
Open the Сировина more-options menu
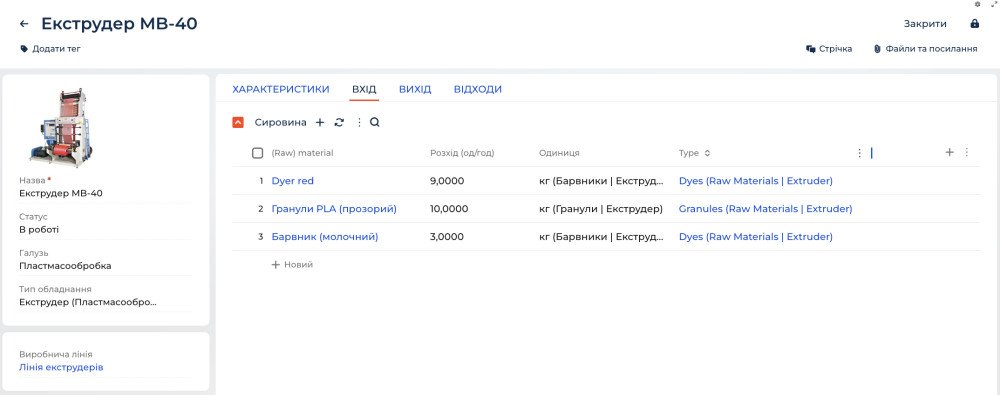(359, 123)
